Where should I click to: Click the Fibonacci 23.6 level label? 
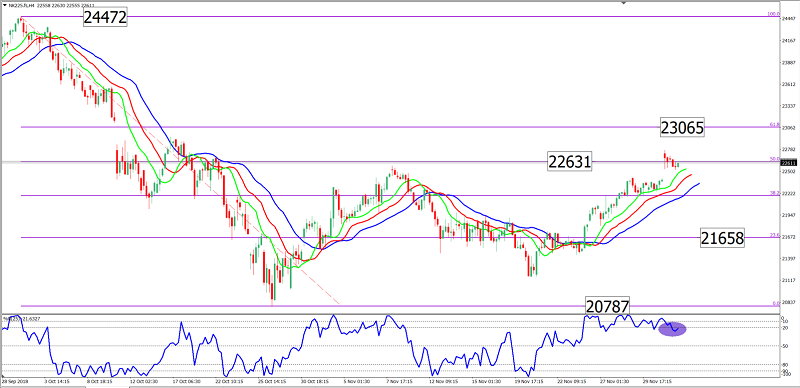point(774,235)
